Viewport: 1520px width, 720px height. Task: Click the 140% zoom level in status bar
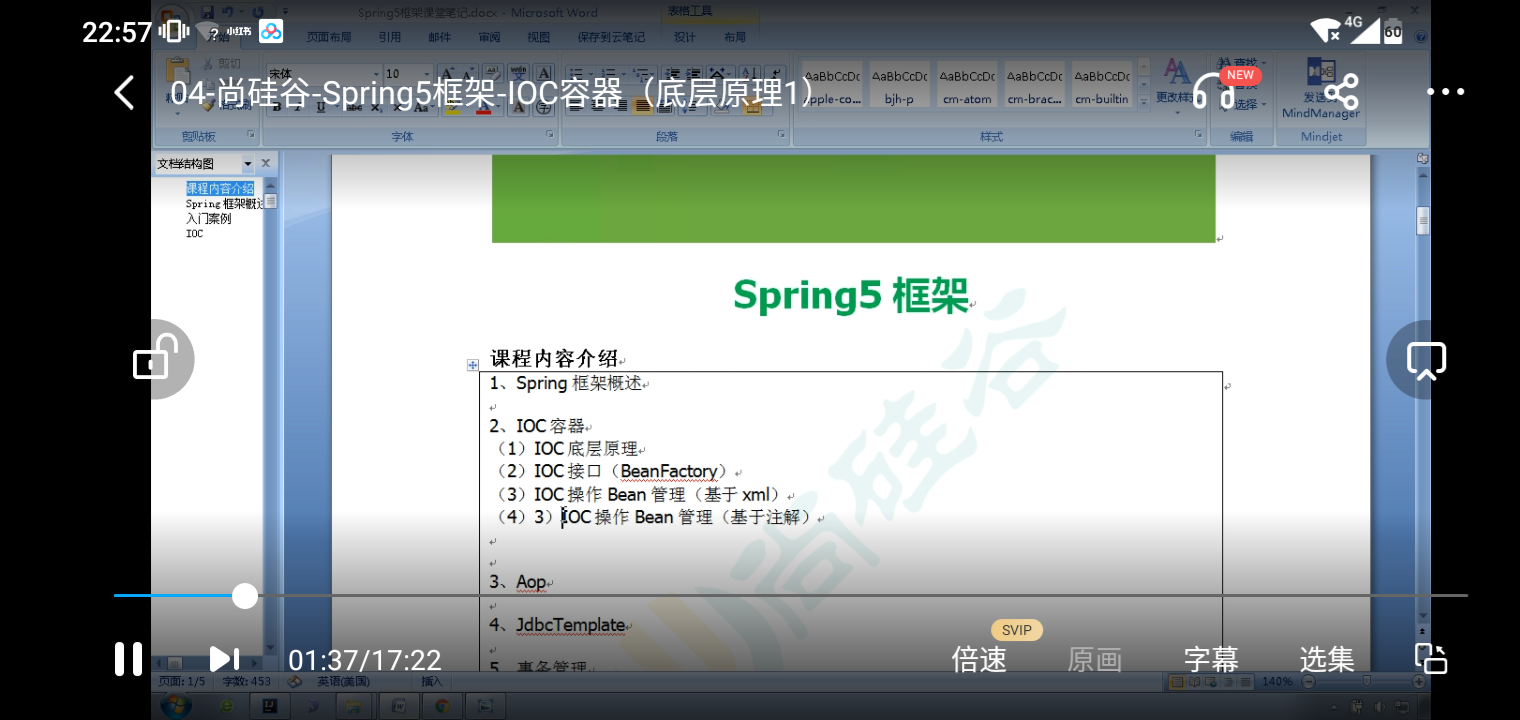pos(1277,681)
